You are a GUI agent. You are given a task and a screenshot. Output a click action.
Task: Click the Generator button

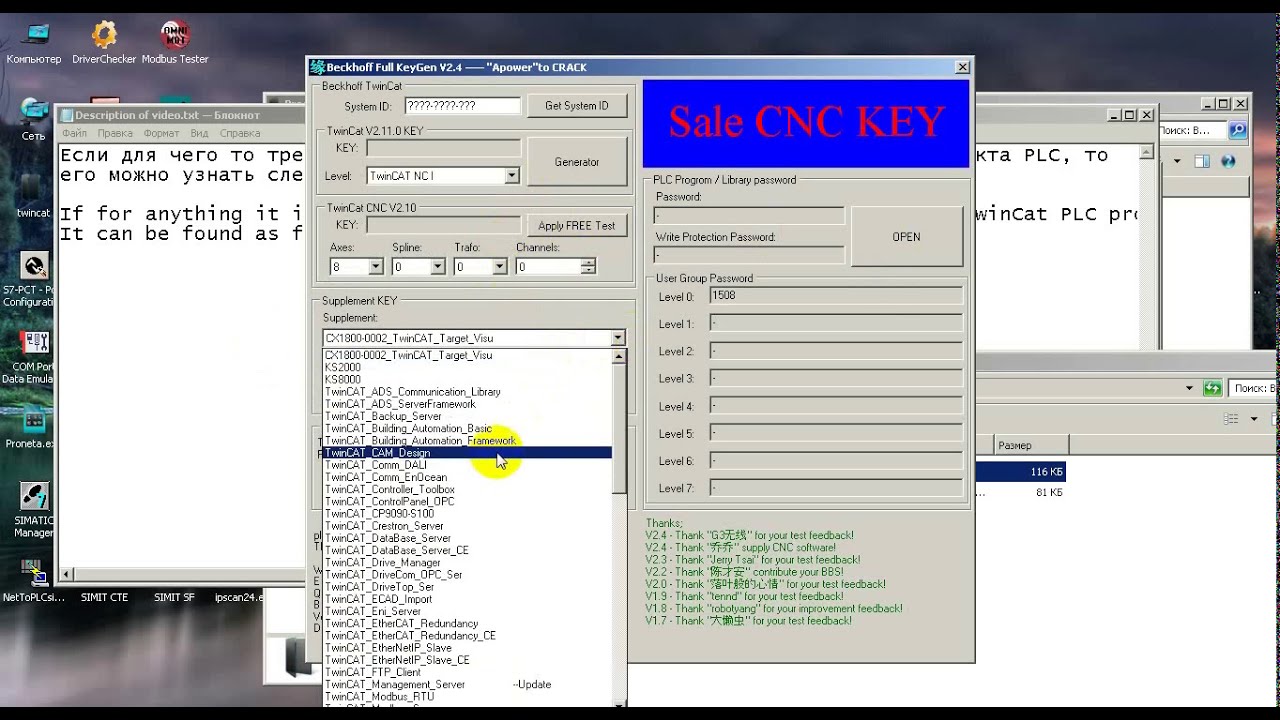577,162
